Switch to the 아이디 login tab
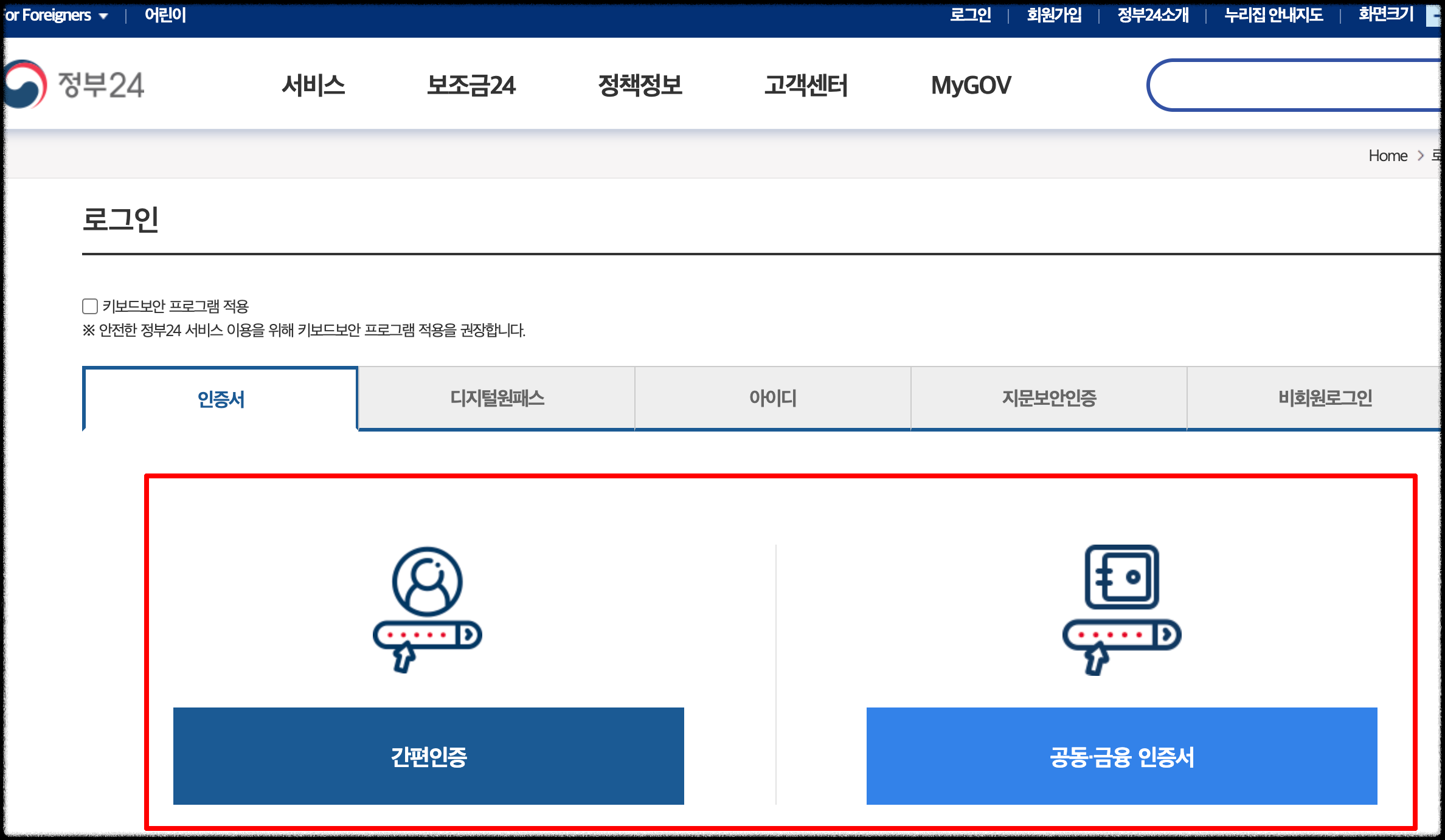Viewport: 1445px width, 840px height. tap(772, 398)
